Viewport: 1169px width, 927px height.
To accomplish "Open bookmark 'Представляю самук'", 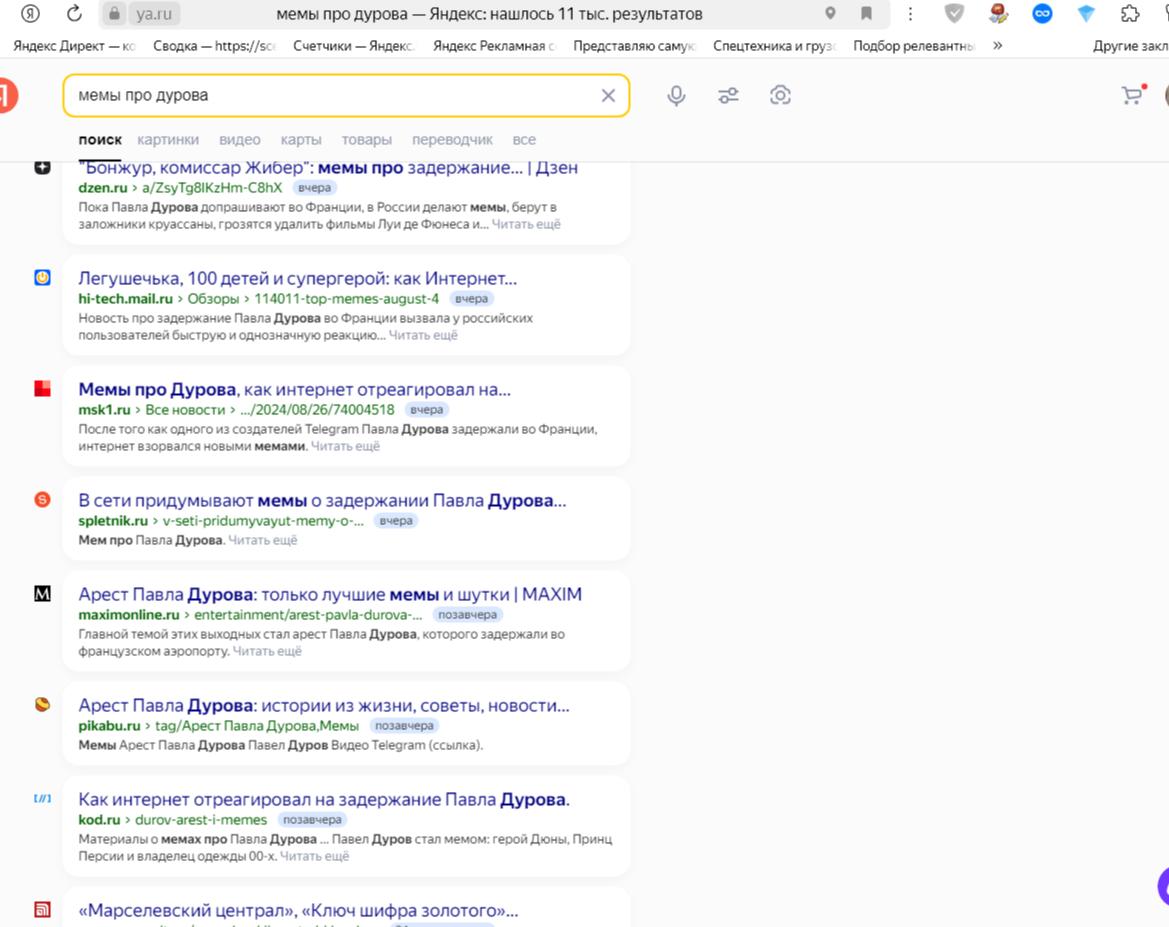I will click(634, 45).
